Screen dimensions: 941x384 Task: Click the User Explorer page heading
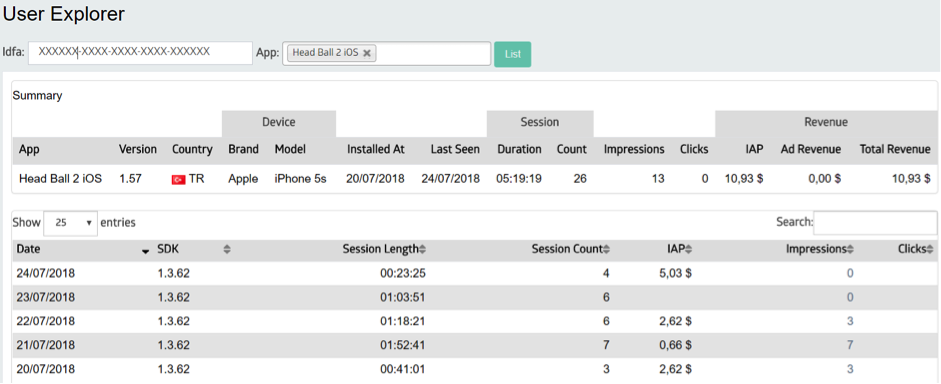pos(64,14)
